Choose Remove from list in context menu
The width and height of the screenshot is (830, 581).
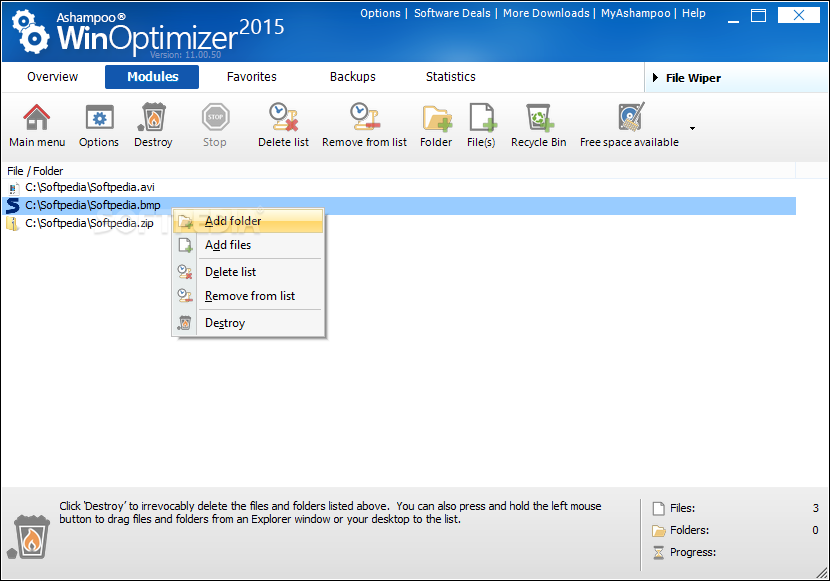tap(248, 296)
